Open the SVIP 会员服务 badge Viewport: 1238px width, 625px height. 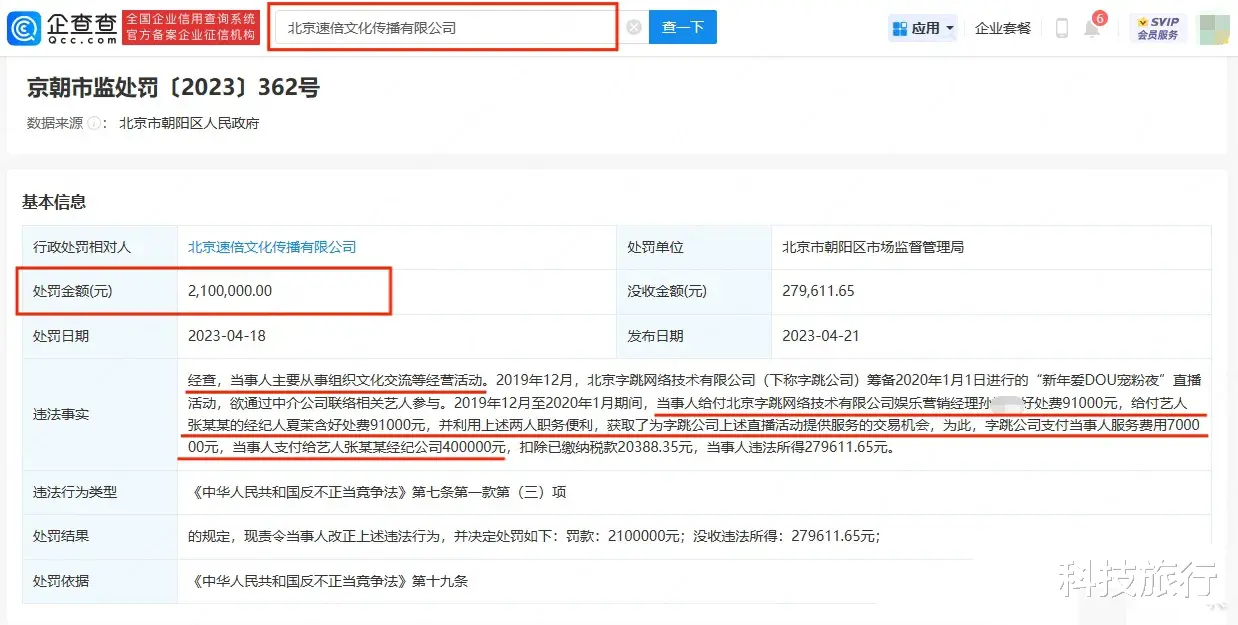coord(1158,28)
